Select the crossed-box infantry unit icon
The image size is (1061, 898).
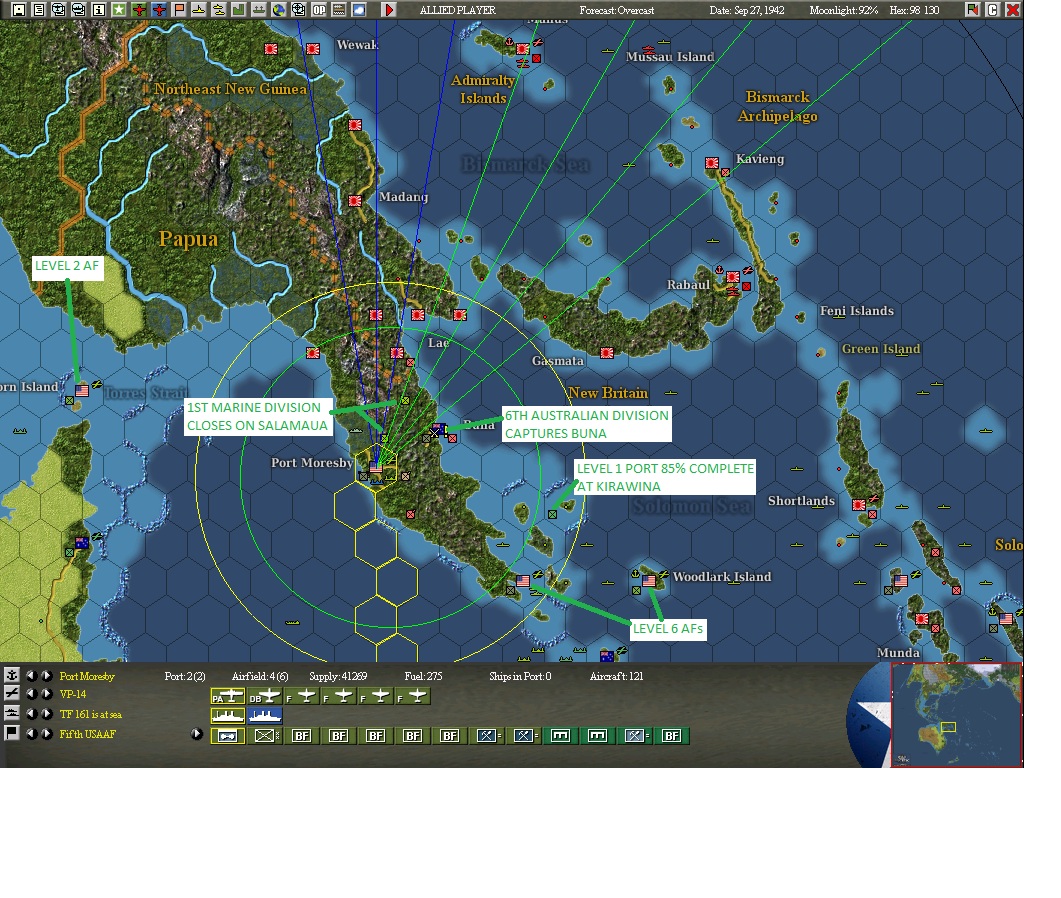click(265, 736)
